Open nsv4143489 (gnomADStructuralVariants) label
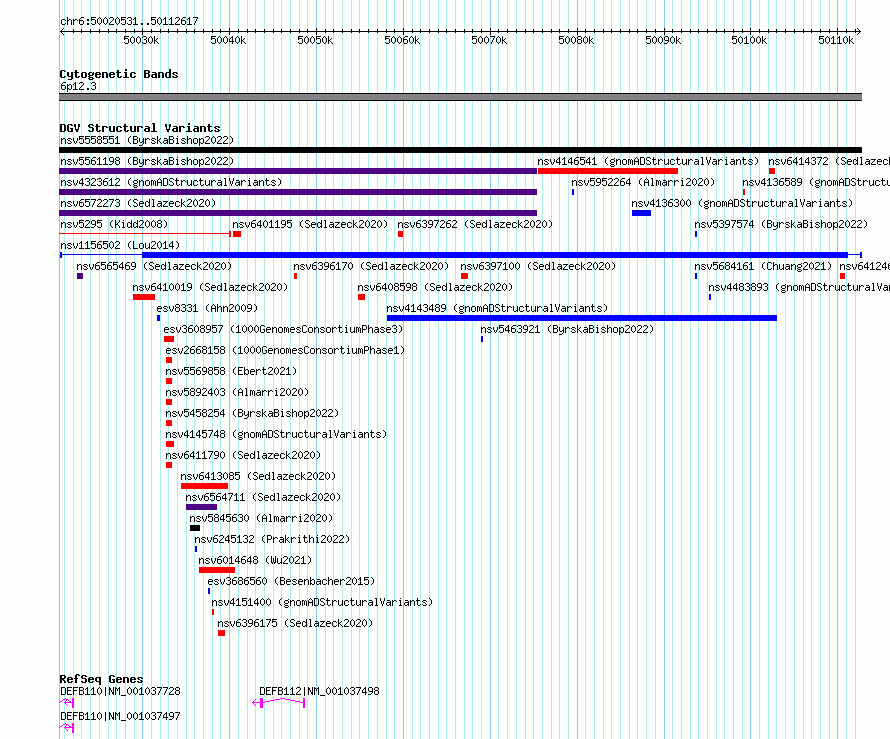The image size is (890, 739). (x=497, y=308)
